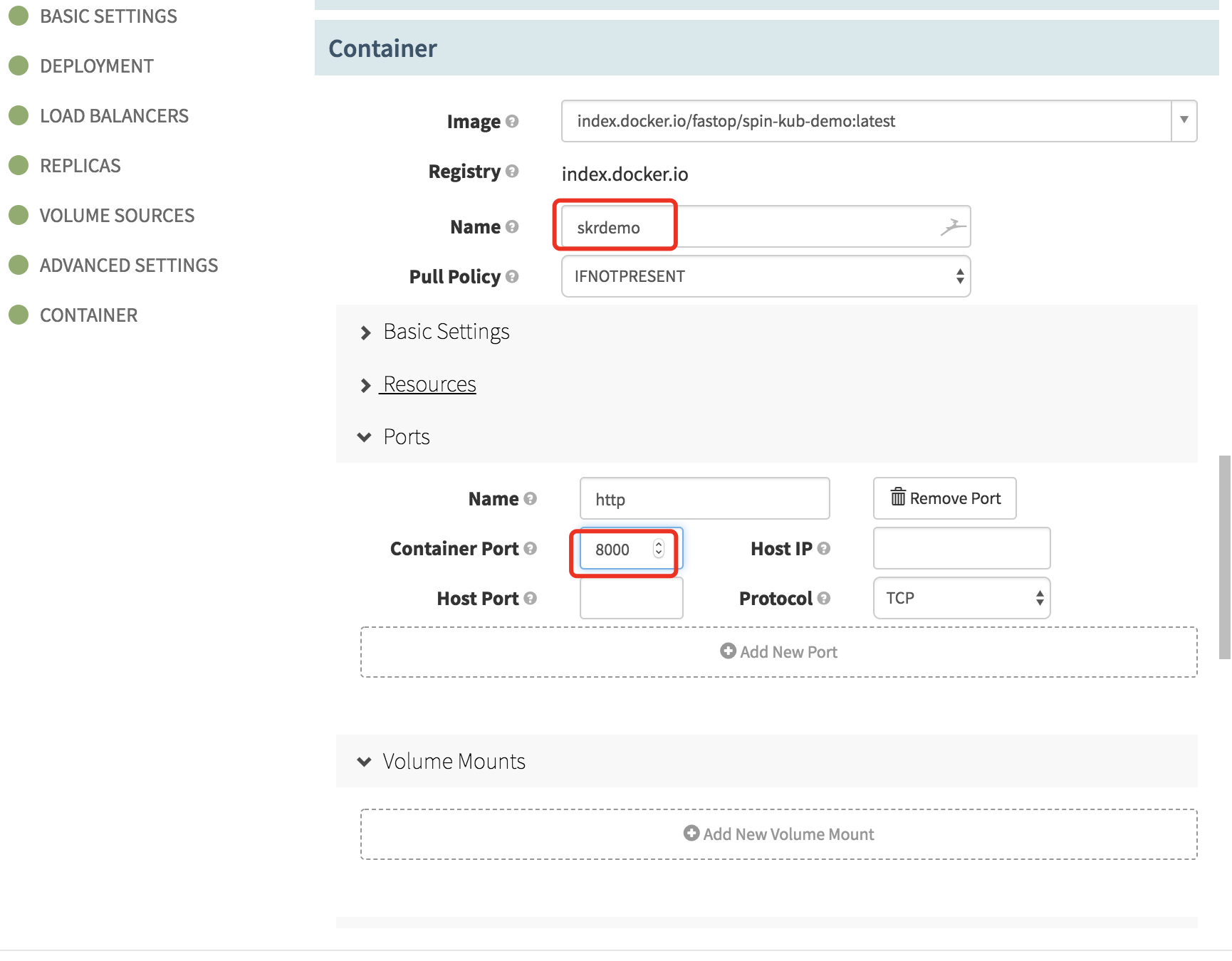This screenshot has height=961, width=1232.
Task: Click the Remove Port button
Action: [x=944, y=498]
